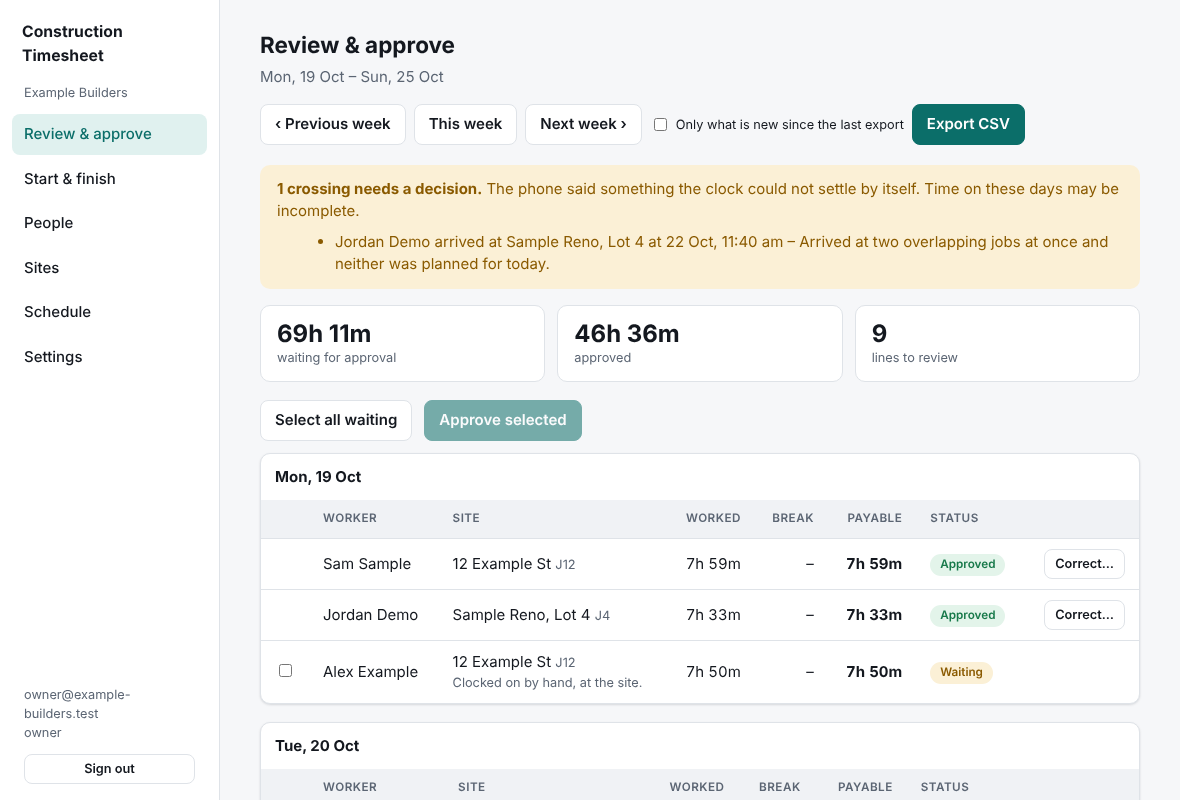Click the Approve selected button
1180x800 pixels.
[503, 421]
